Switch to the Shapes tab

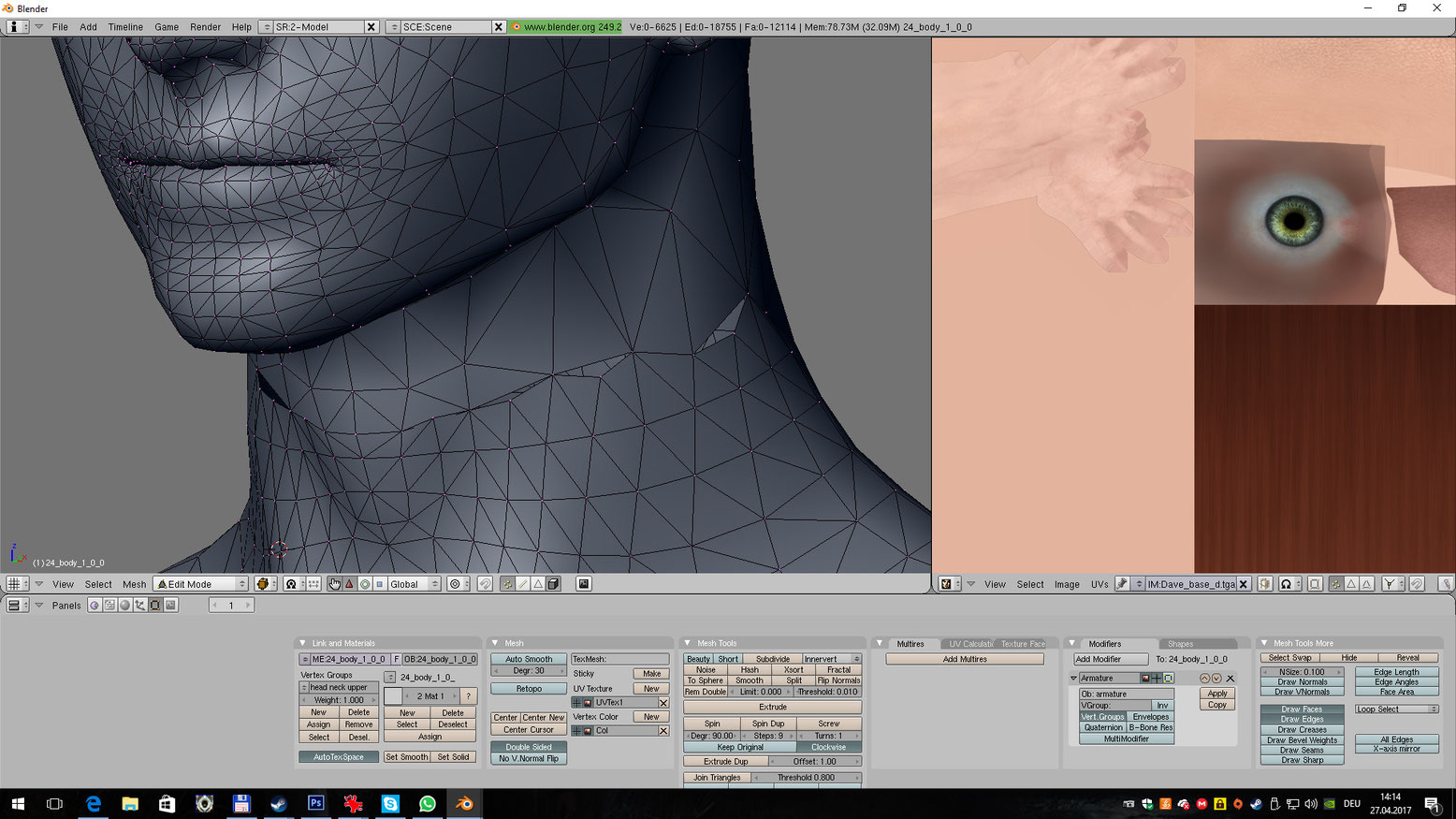pyautogui.click(x=1180, y=644)
